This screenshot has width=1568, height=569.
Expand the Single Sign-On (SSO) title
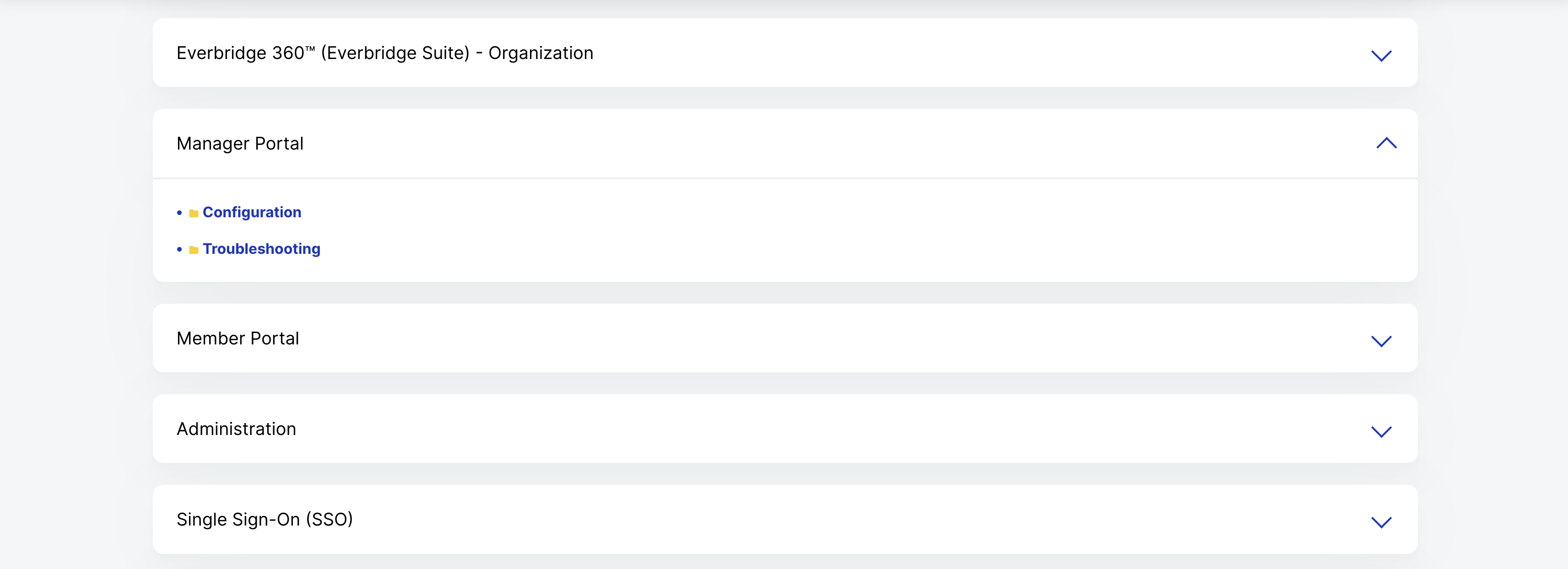coord(265,520)
